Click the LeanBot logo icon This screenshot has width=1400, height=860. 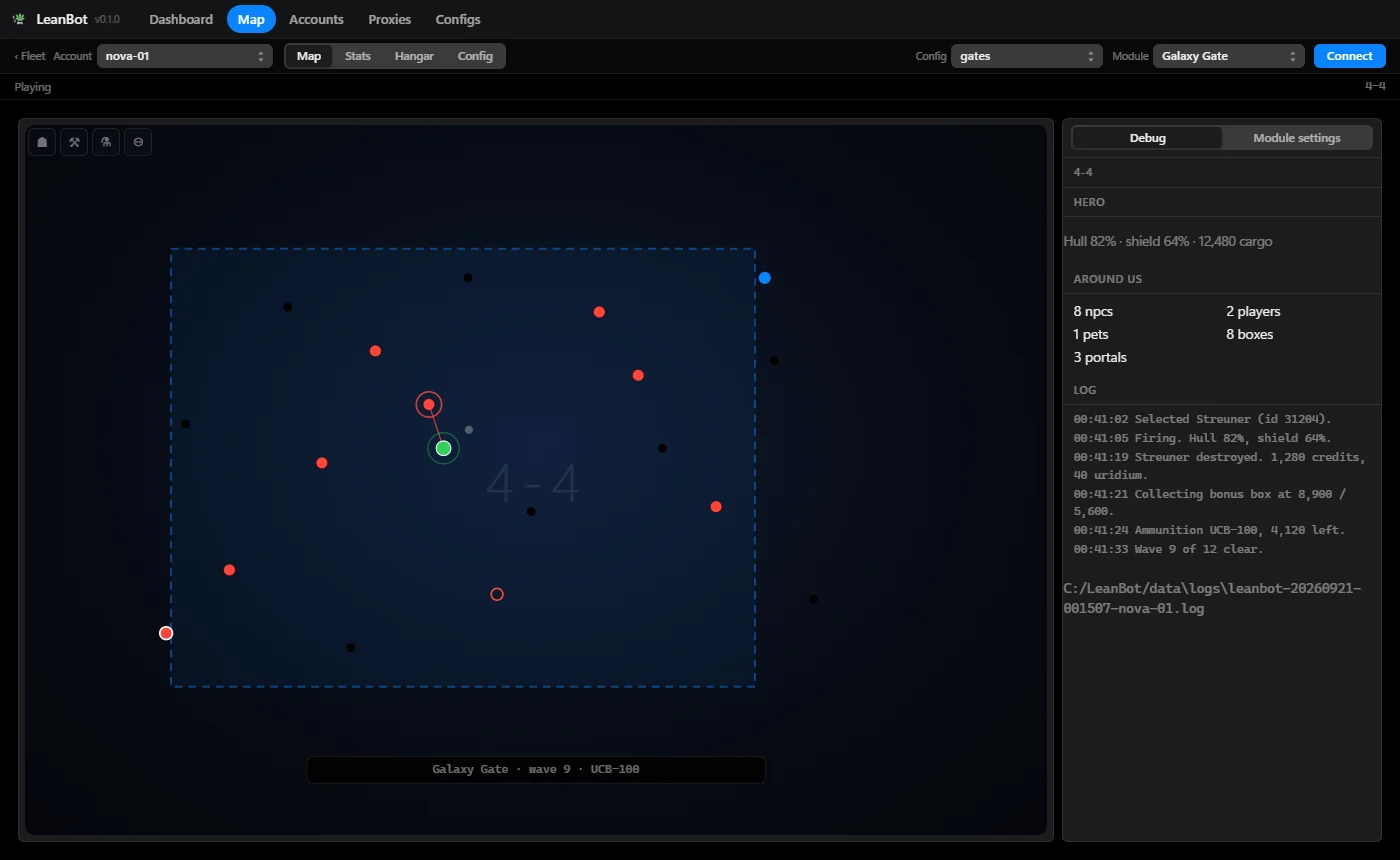[18, 19]
